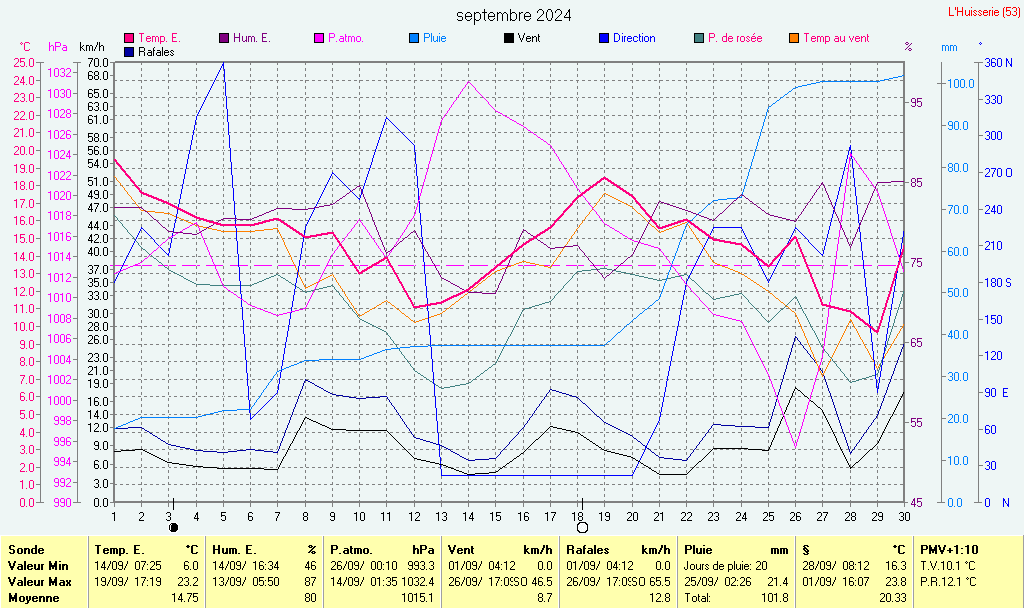The image size is (1024, 608).
Task: Click the 'Moyenne' row label
Action: (x=33, y=598)
